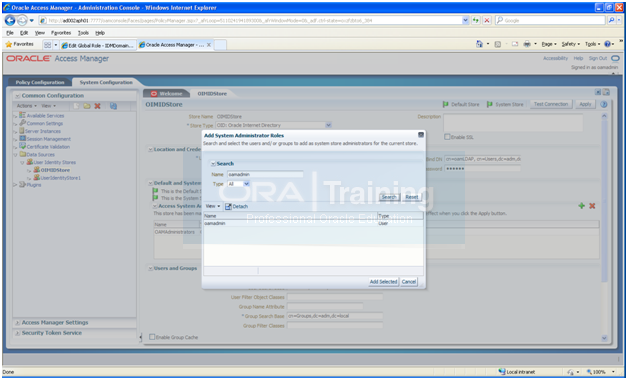
Task: Click the red X remove administrator icon
Action: point(592,206)
